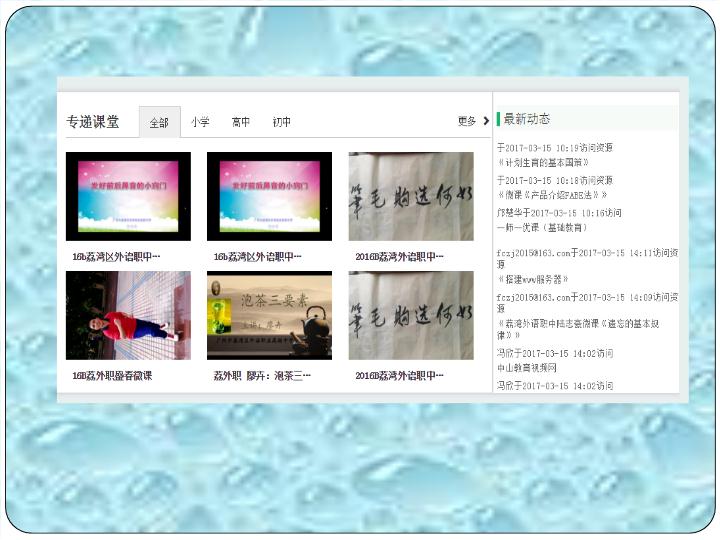This screenshot has height=540, width=720.
Task: Click the 更多 link
Action: pyautogui.click(x=467, y=121)
